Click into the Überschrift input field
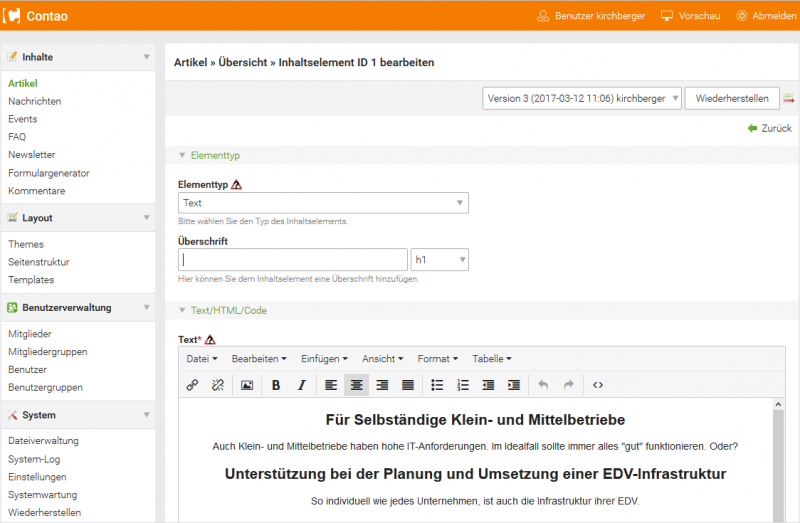The image size is (800, 523). coord(292,260)
